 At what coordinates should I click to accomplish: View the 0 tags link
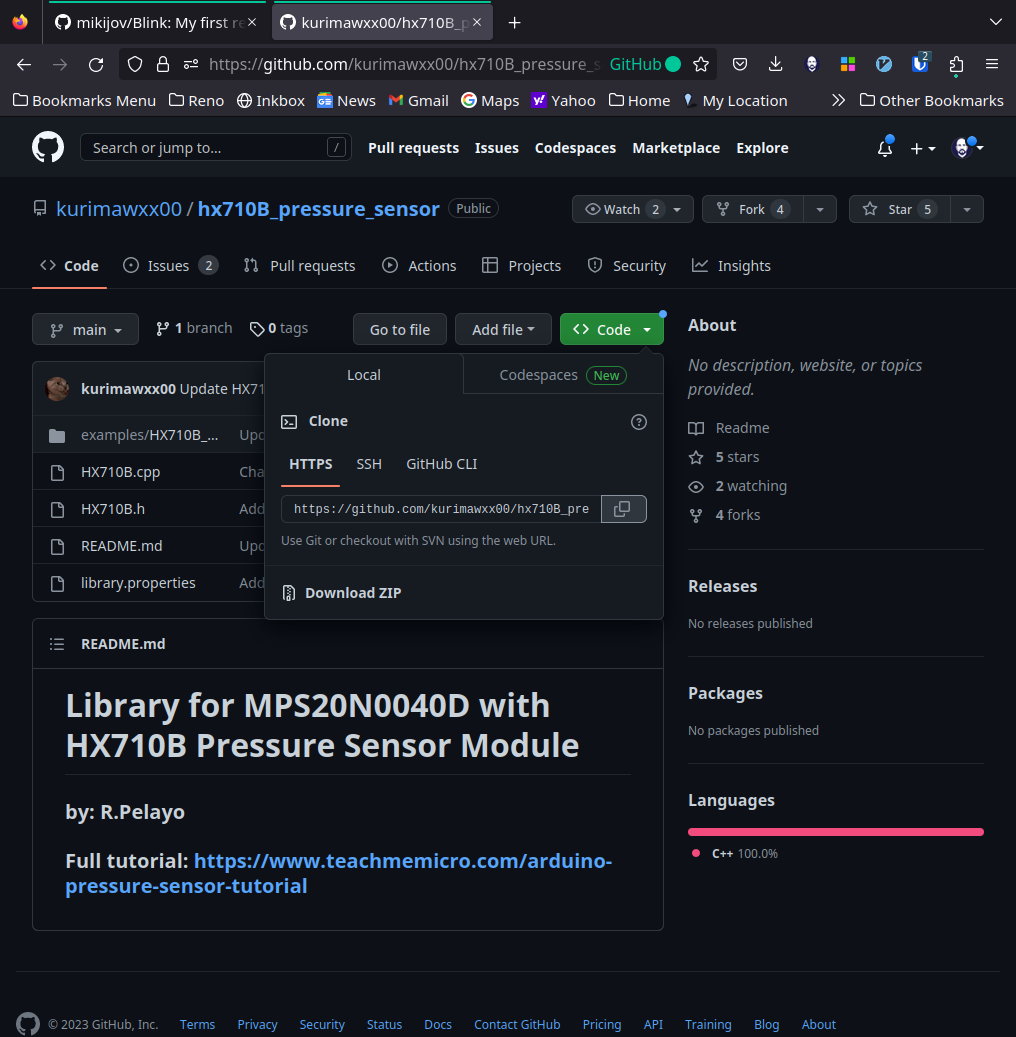coord(278,328)
